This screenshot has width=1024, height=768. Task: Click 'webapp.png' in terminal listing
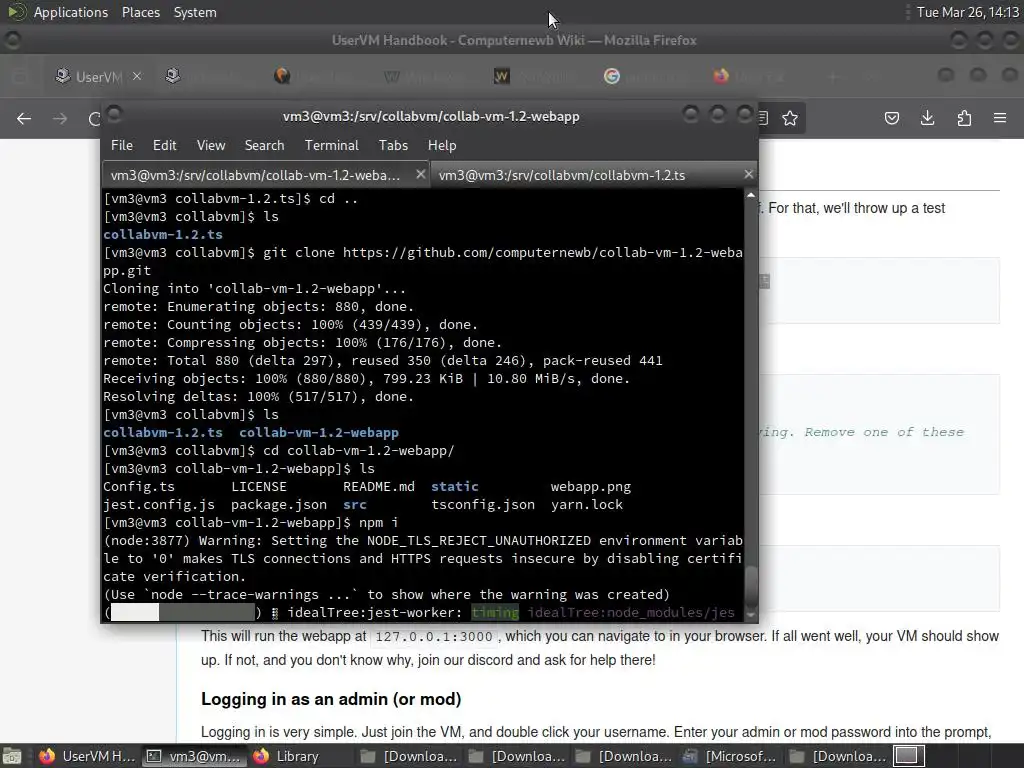[x=591, y=487]
